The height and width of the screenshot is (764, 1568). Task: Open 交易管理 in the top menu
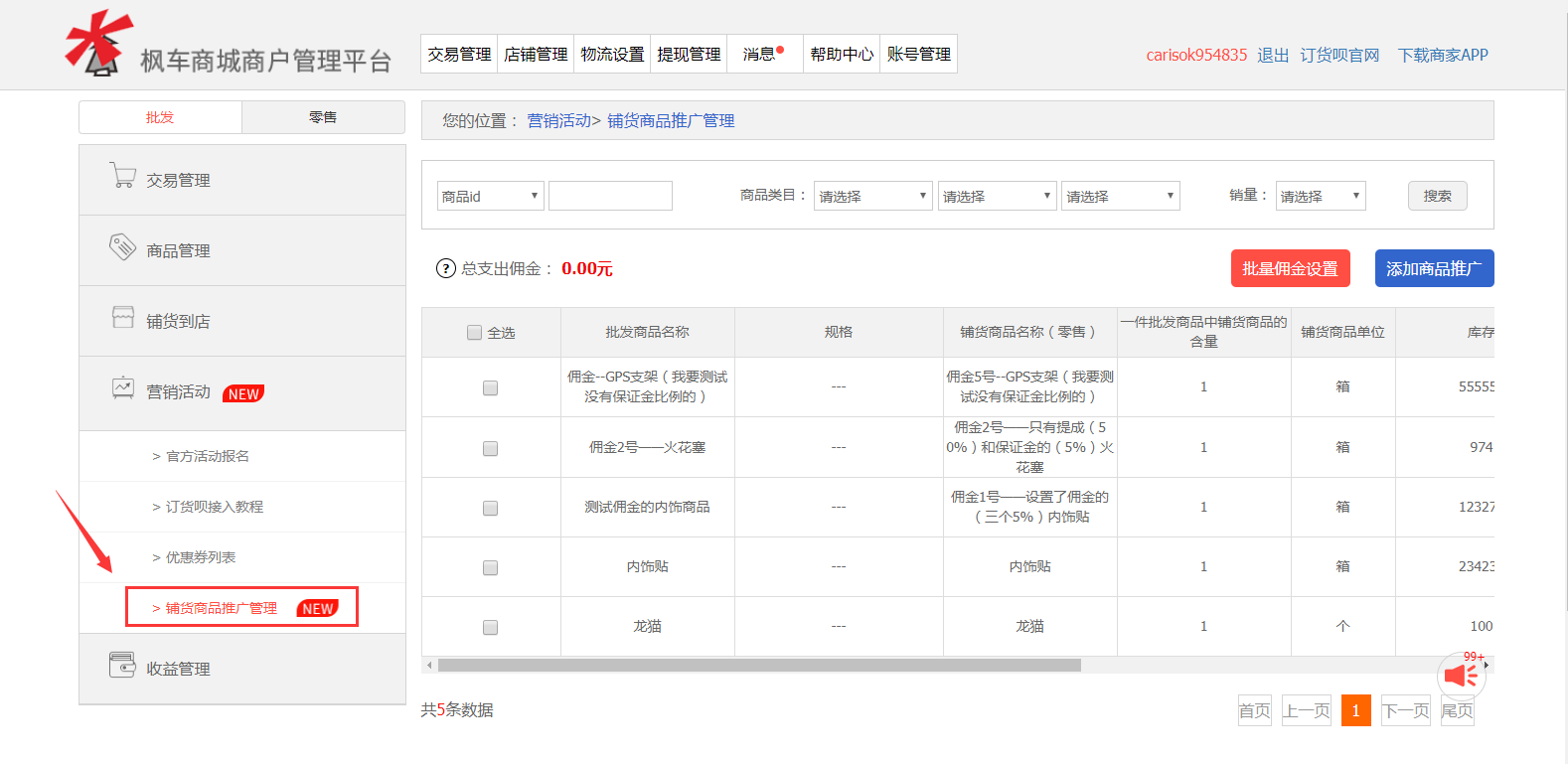459,54
